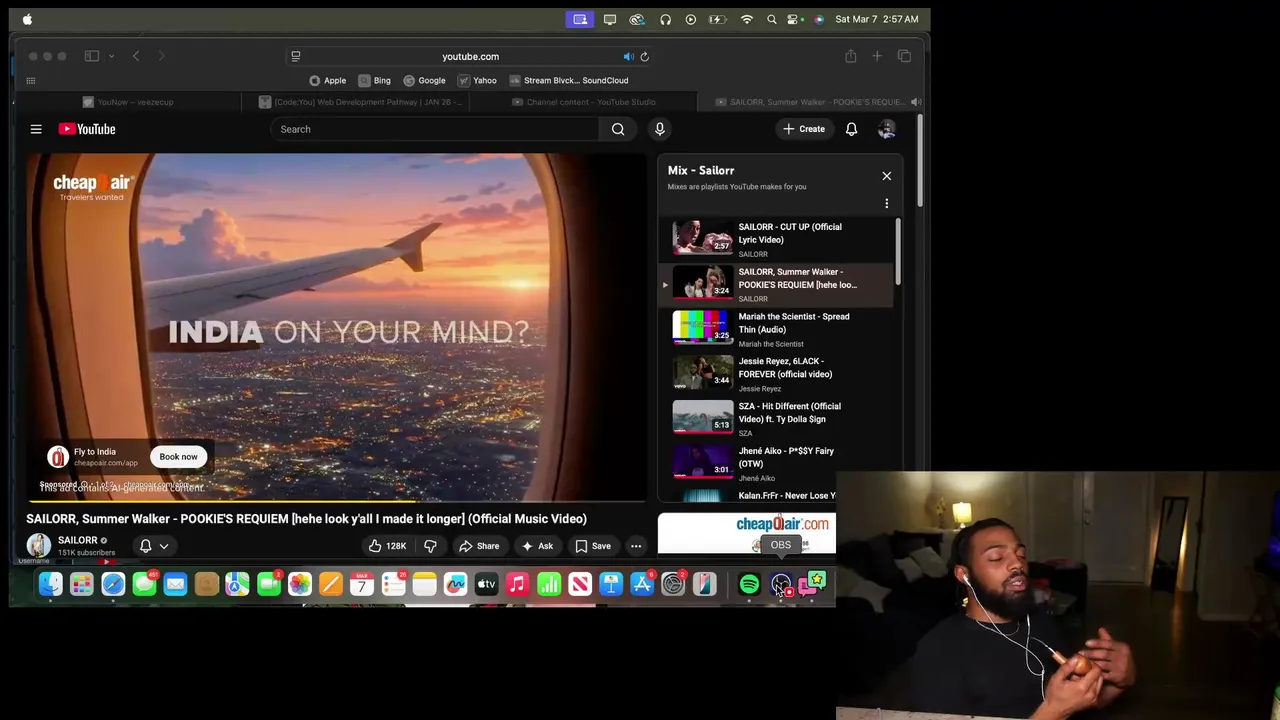Reload the page in Safari address bar
The height and width of the screenshot is (720, 1280).
pos(644,57)
